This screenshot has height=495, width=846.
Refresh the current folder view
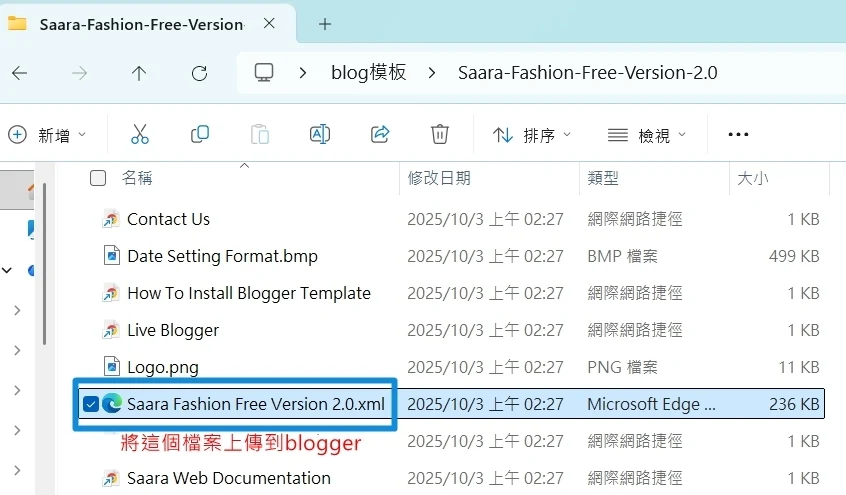pyautogui.click(x=199, y=73)
